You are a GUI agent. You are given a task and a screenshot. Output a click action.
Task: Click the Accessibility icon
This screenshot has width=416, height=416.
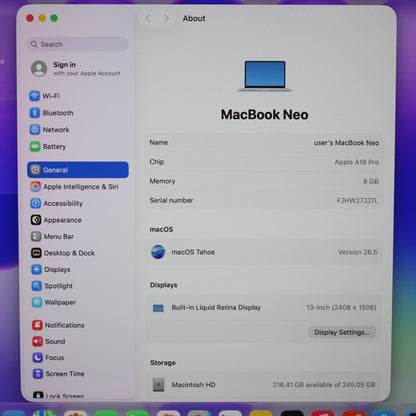(36, 203)
